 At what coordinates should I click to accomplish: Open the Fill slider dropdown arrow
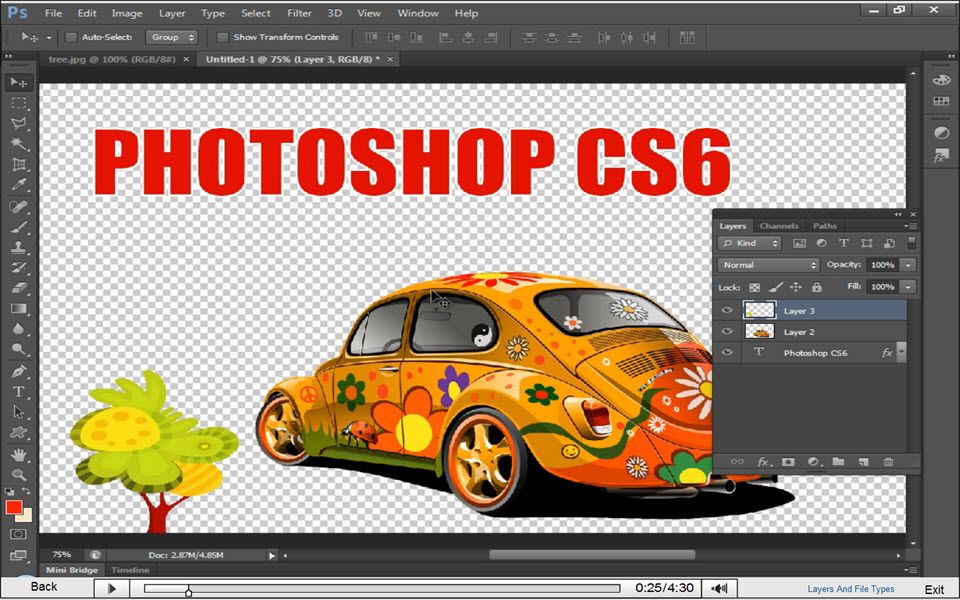(909, 287)
